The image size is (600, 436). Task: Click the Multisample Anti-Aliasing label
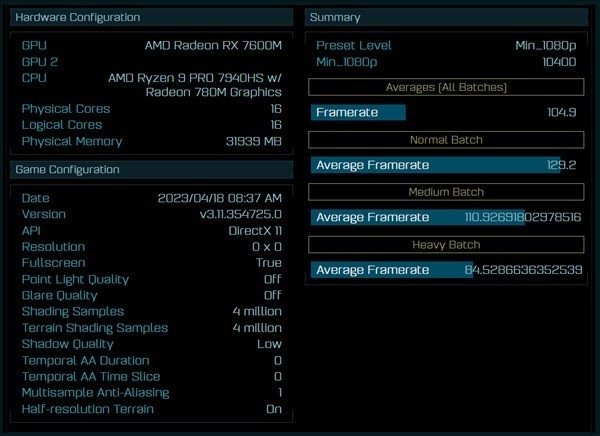(96, 393)
